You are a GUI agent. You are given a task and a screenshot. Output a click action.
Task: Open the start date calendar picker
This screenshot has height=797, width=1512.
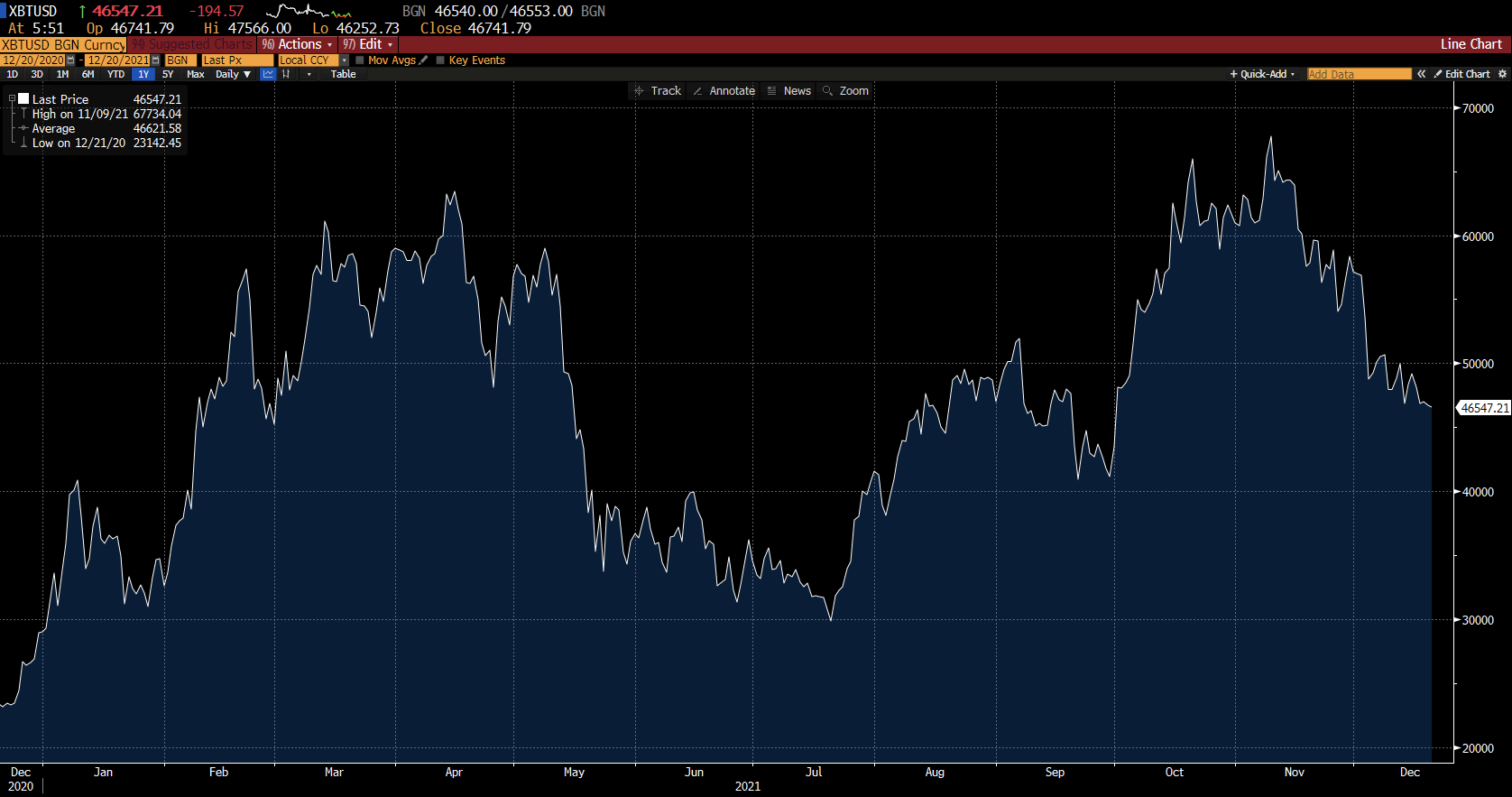71,60
